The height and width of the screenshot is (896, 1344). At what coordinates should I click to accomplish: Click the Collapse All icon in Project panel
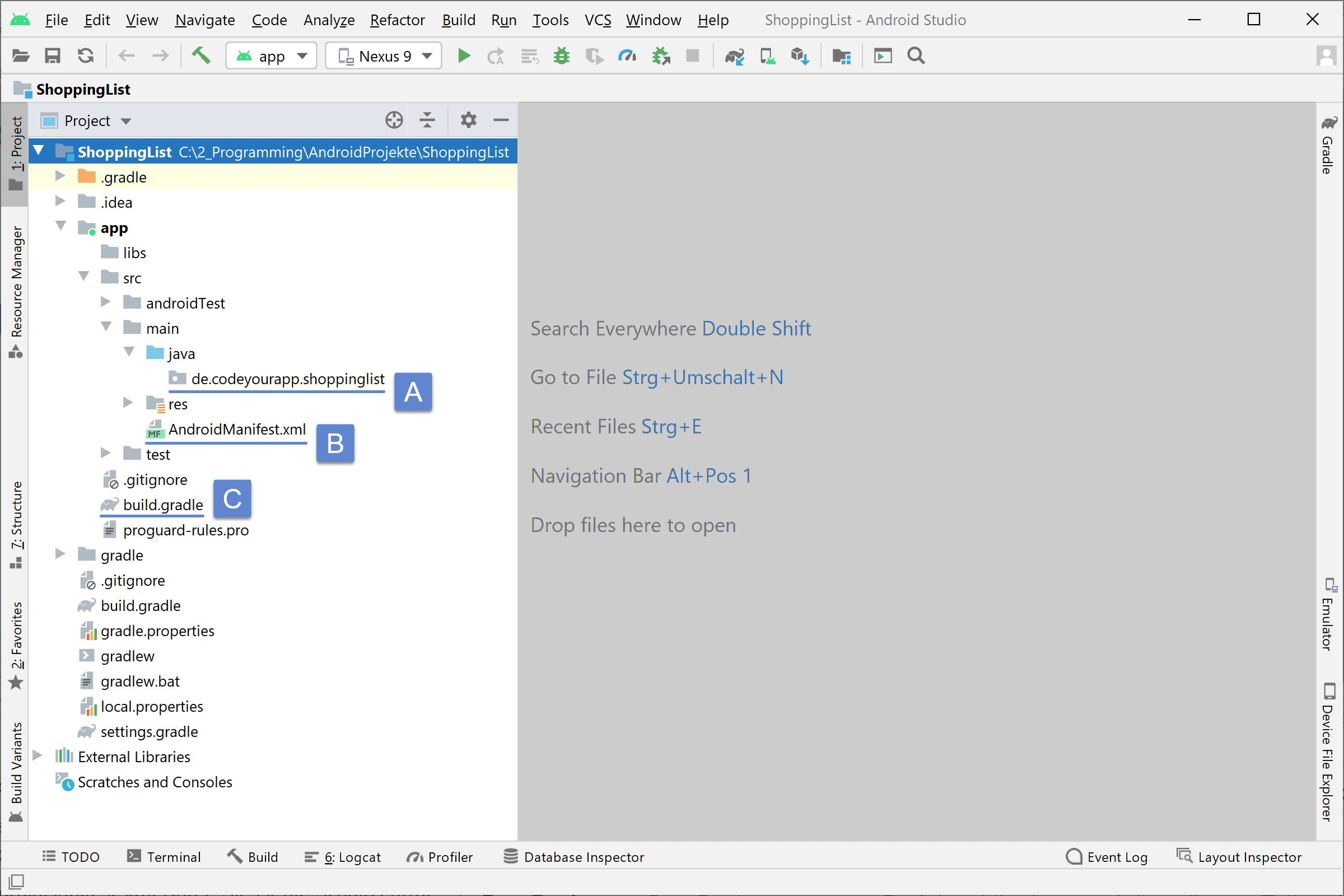point(427,120)
